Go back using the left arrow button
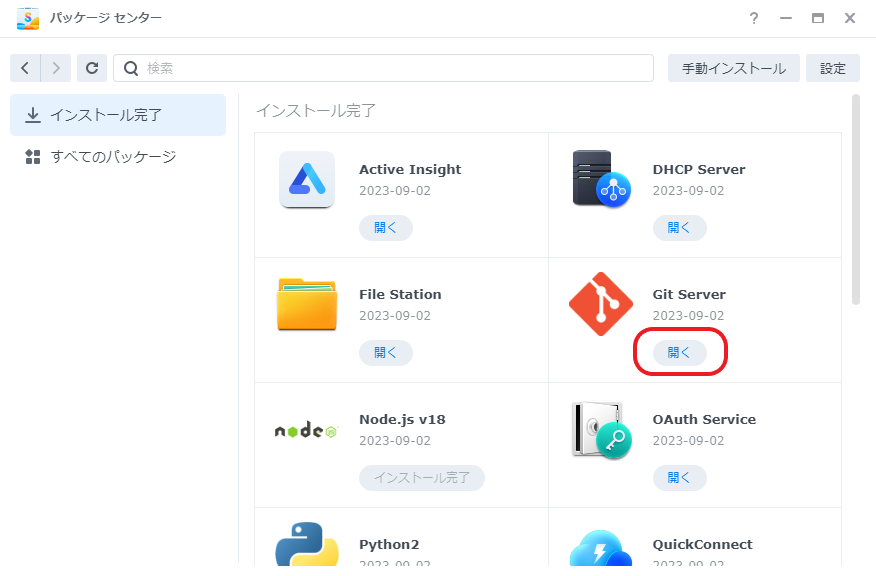Viewport: 876px width, 576px height. (x=25, y=68)
